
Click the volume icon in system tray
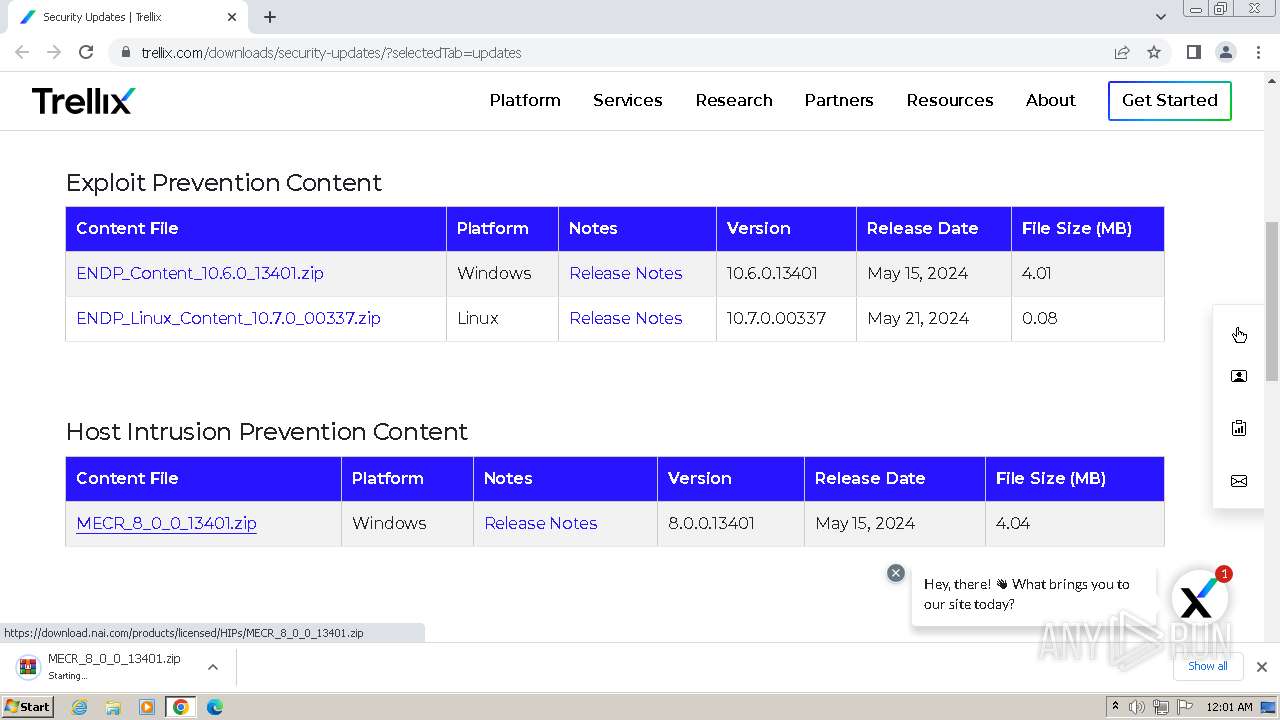click(x=1137, y=707)
